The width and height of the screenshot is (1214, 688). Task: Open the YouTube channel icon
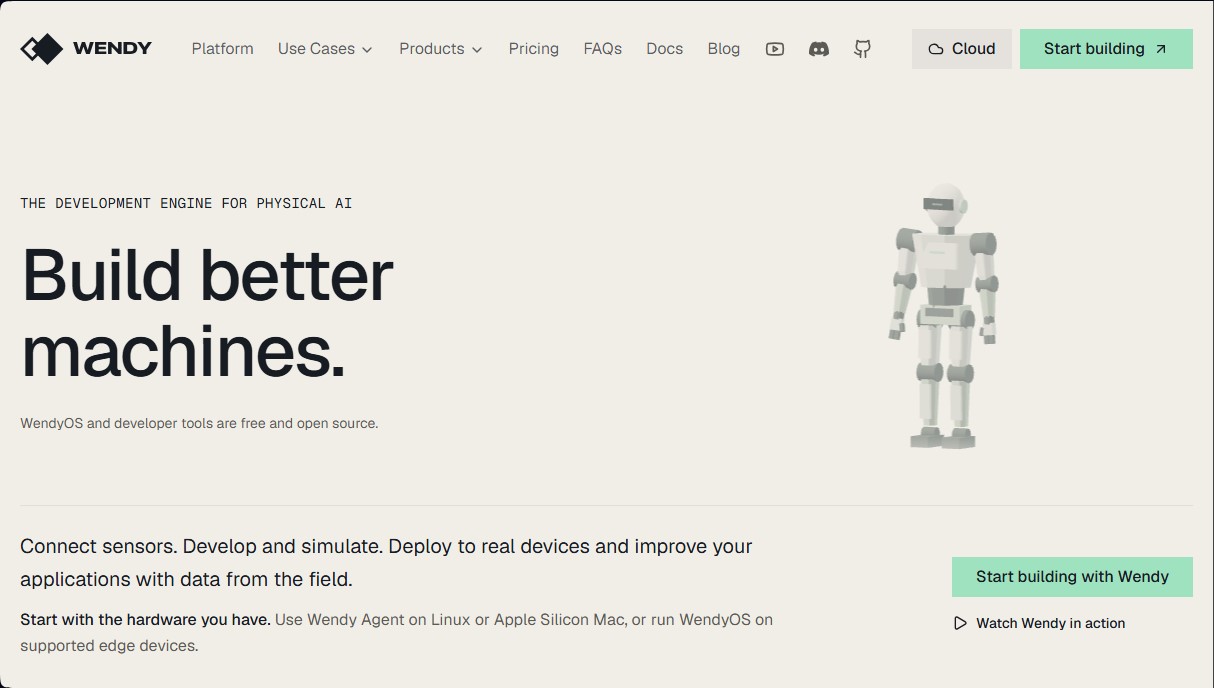tap(775, 49)
